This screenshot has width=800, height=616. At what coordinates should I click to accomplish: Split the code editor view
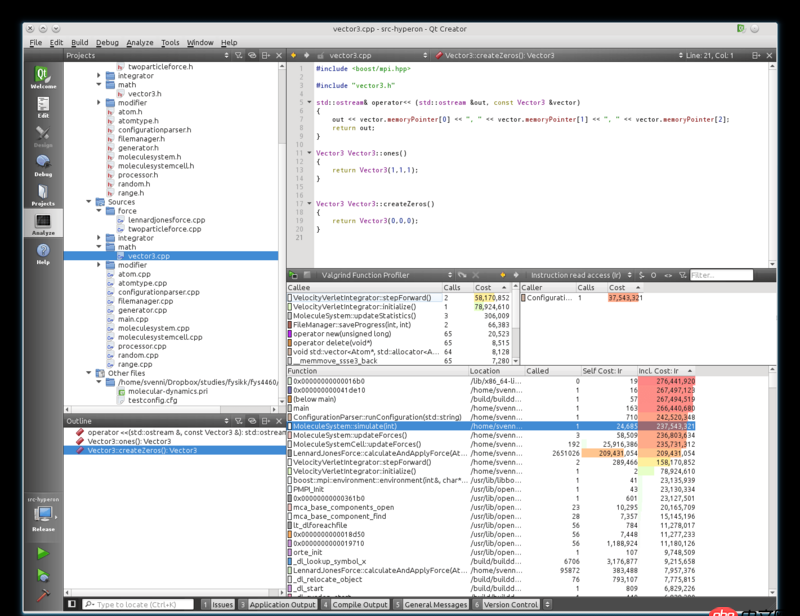click(x=756, y=55)
